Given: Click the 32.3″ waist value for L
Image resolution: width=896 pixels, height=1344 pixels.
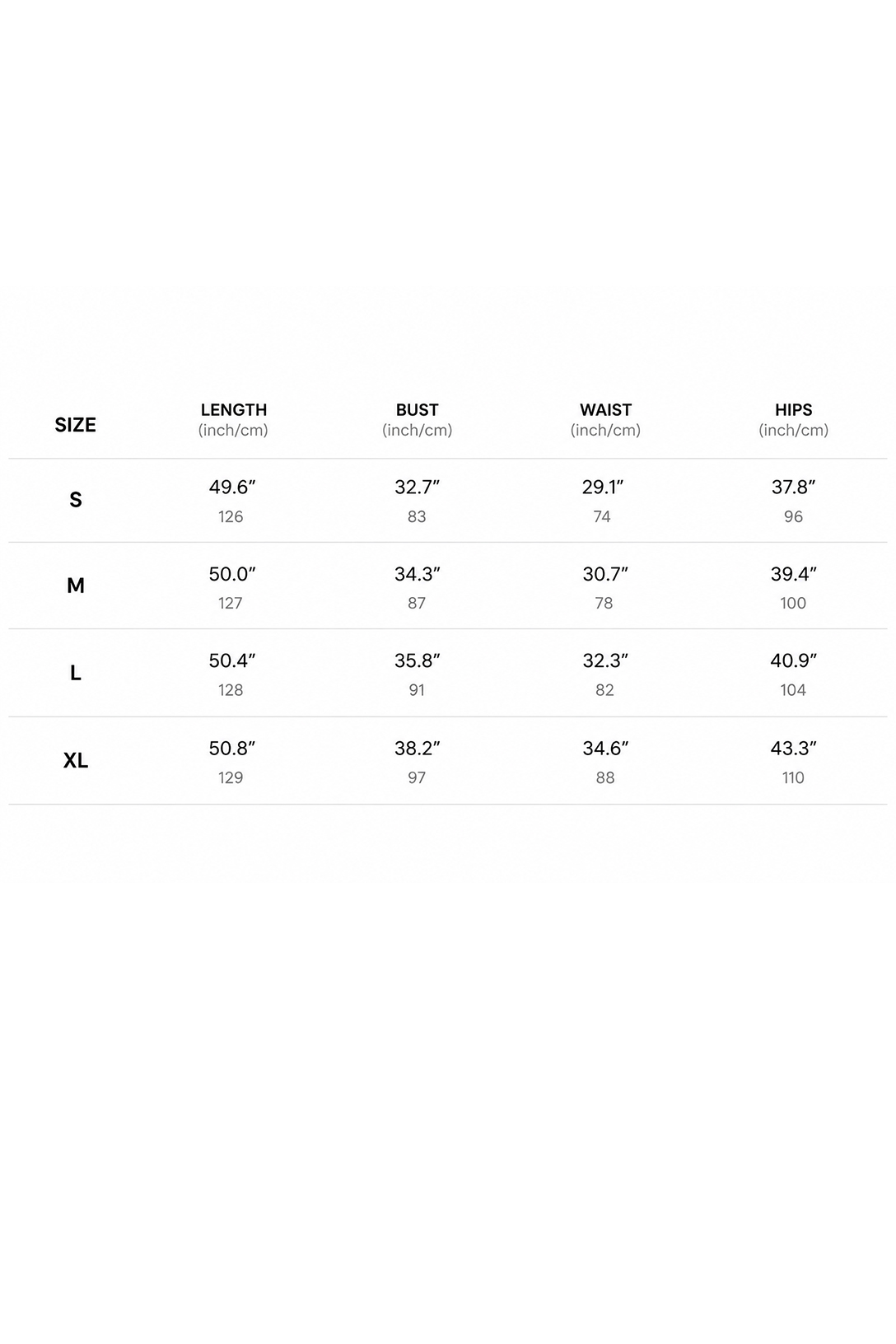Looking at the screenshot, I should [605, 660].
